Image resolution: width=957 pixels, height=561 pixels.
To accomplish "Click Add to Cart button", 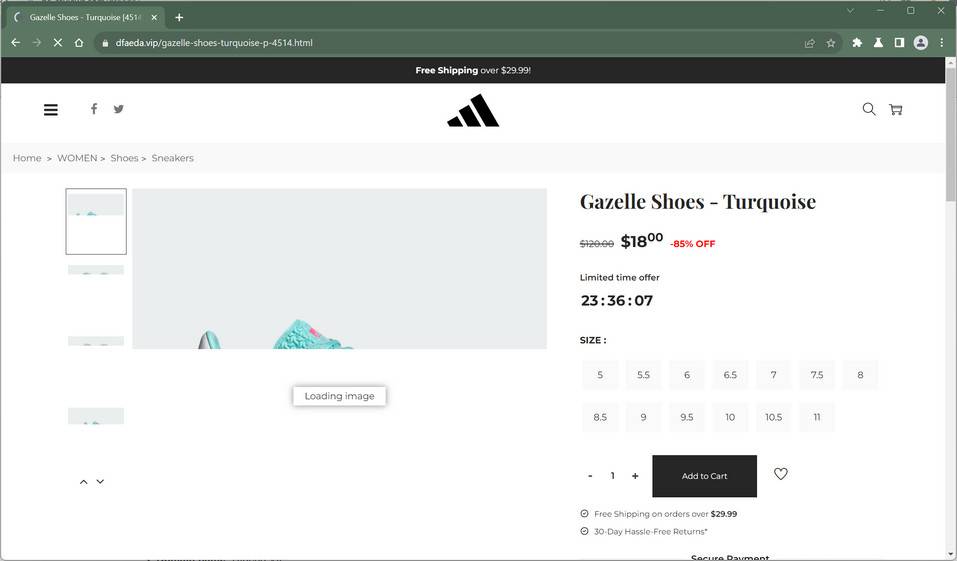I will point(704,476).
